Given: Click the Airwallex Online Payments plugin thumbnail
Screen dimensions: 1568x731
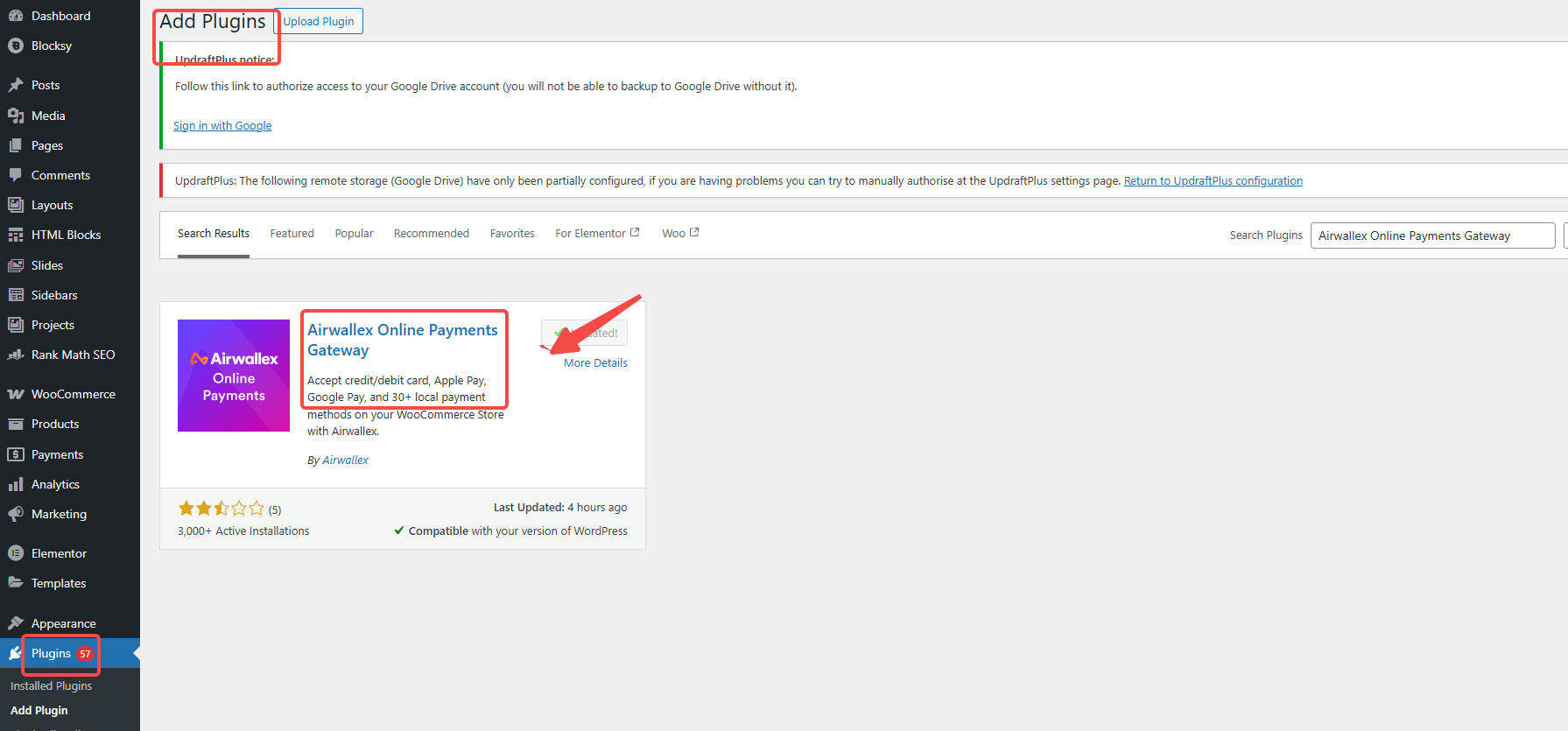Looking at the screenshot, I should pyautogui.click(x=234, y=376).
